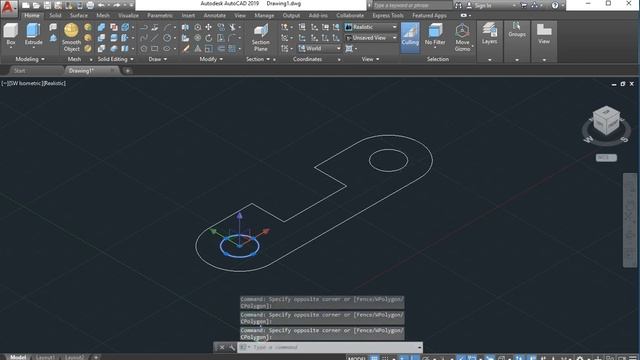
Task: Toggle the grid display in status bar
Action: pyautogui.click(x=374, y=358)
